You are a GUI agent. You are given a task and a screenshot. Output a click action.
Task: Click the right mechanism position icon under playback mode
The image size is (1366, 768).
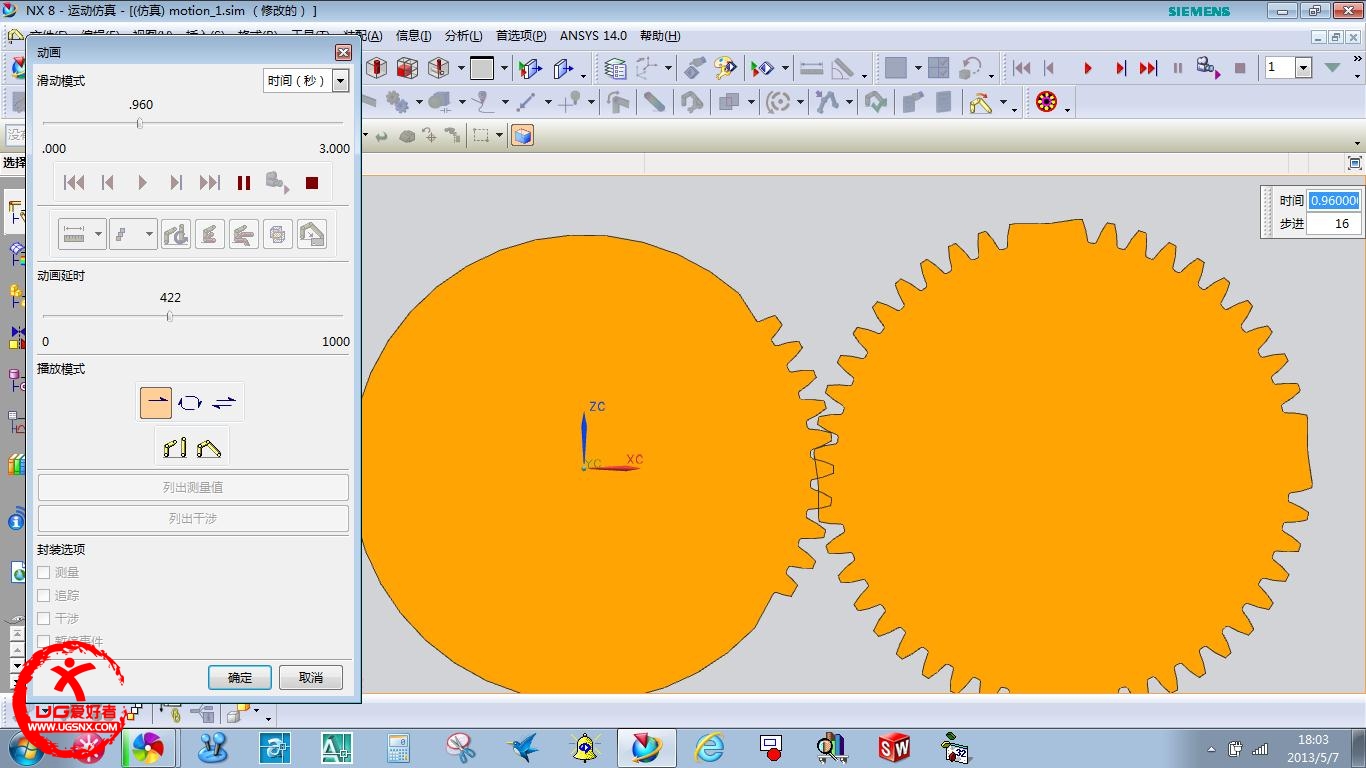209,447
